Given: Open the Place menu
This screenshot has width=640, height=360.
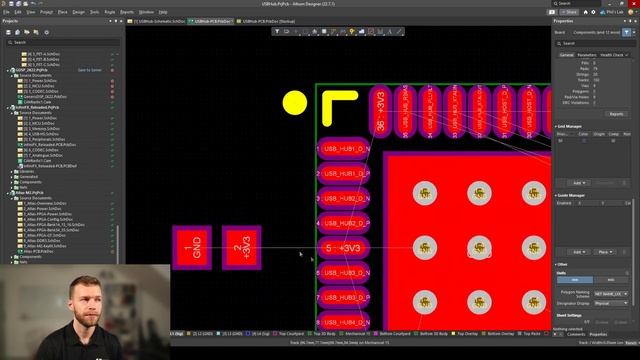Looking at the screenshot, I should 62,12.
